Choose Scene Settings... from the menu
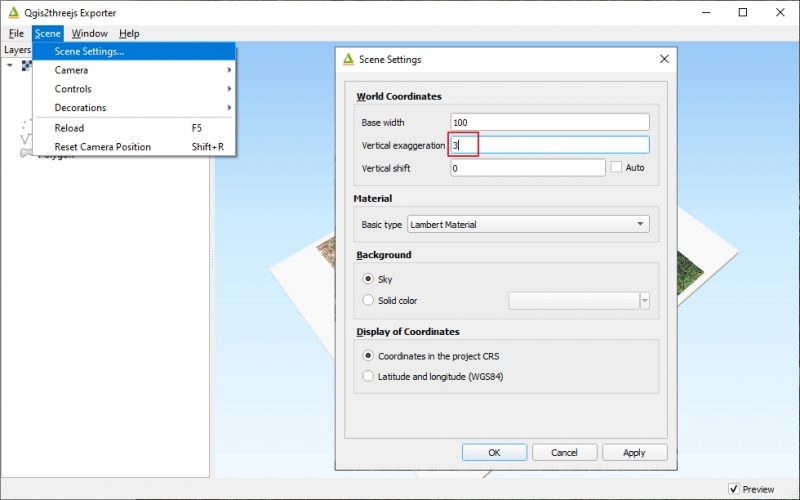 (x=134, y=51)
